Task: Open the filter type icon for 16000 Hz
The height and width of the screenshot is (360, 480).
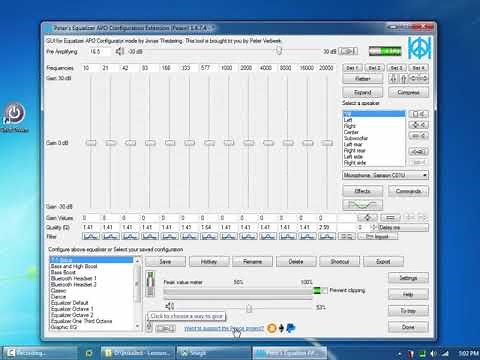Action: click(307, 236)
